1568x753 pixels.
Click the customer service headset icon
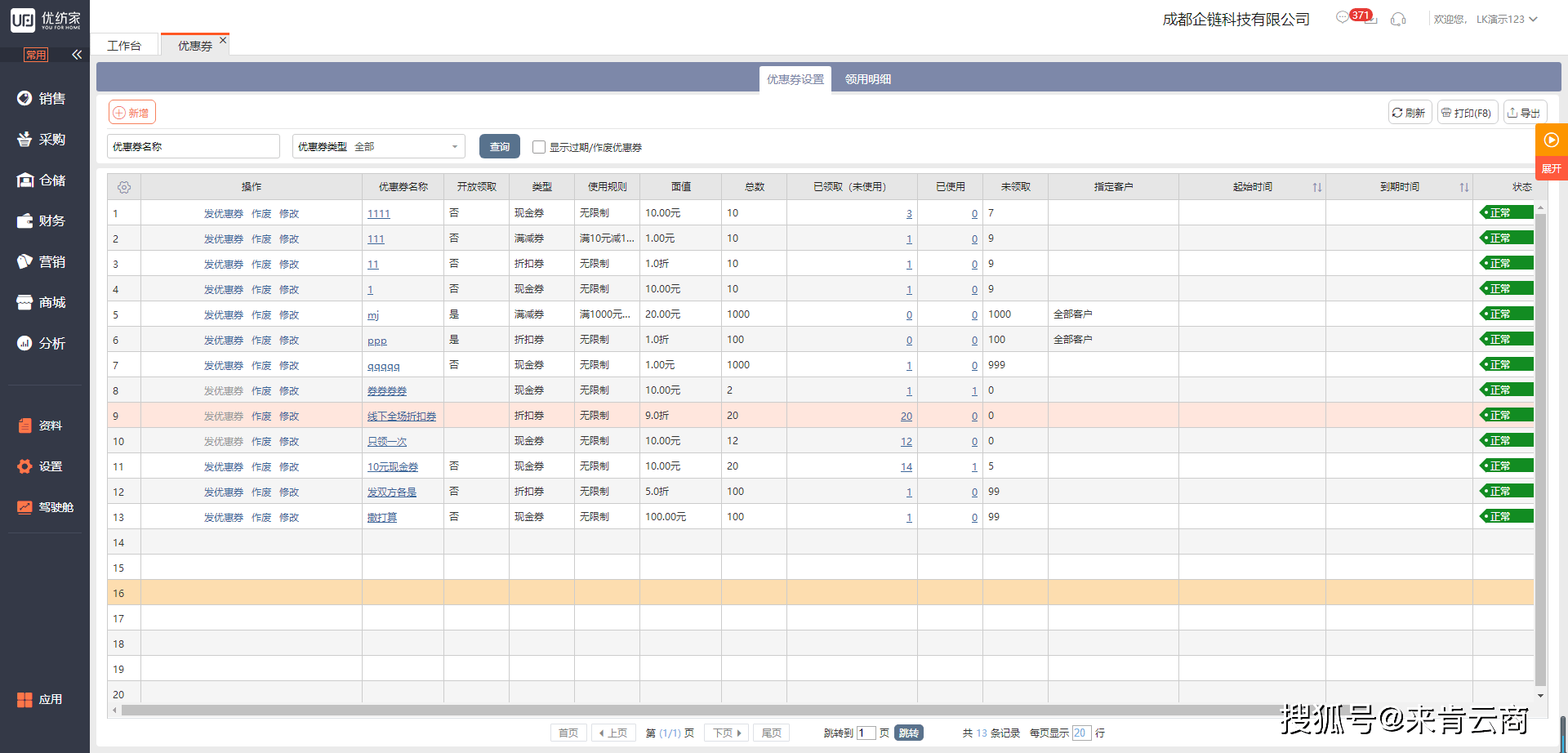pyautogui.click(x=1398, y=19)
